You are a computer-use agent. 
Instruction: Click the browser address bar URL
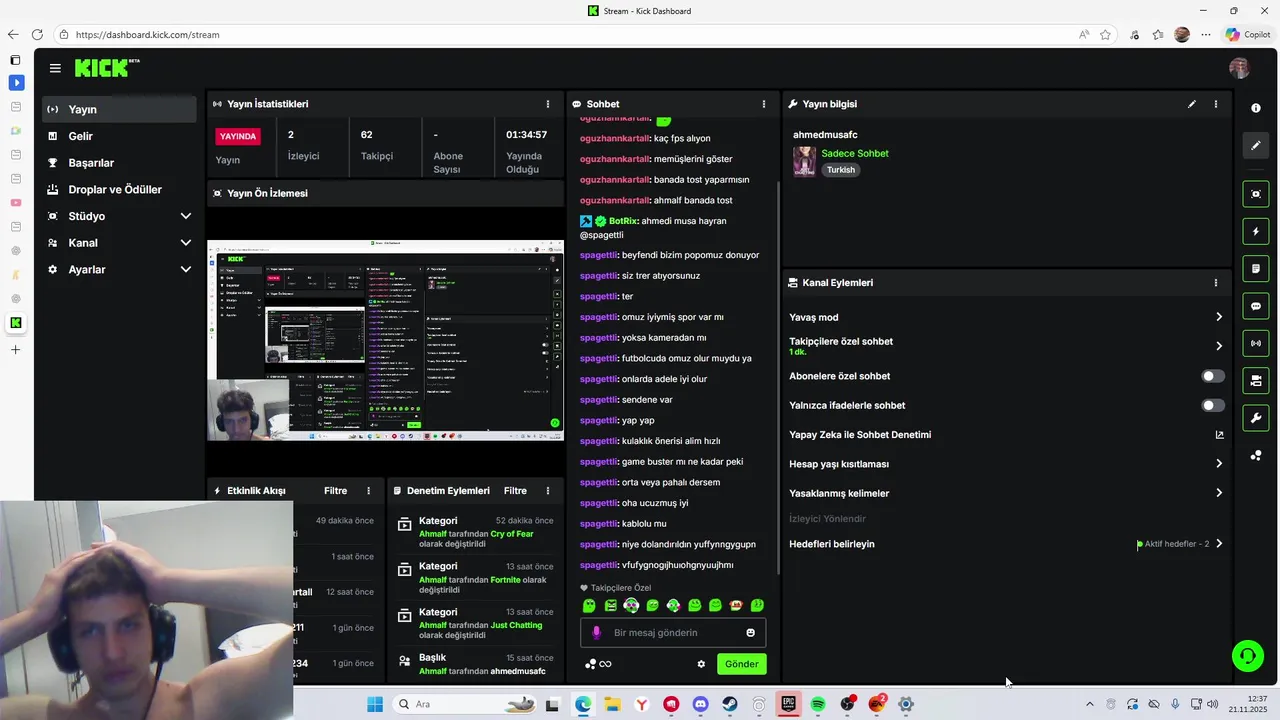(148, 34)
